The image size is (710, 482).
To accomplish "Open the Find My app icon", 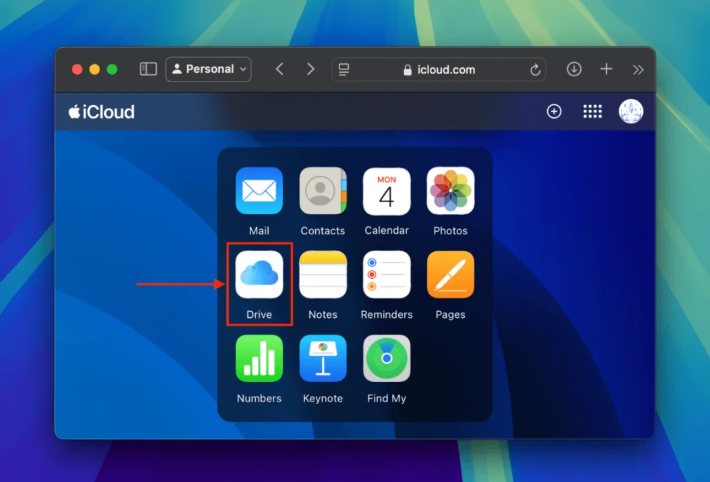I will [387, 358].
